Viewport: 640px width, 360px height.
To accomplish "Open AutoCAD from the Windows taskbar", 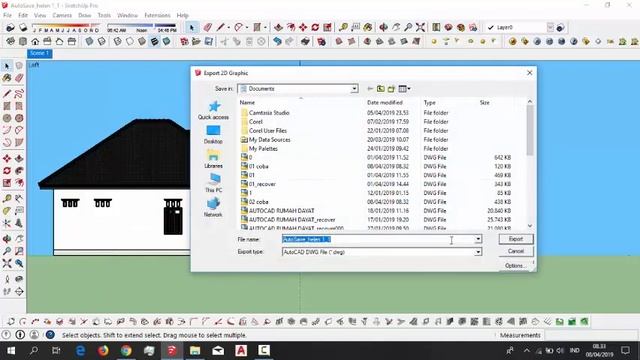I will coord(241,350).
